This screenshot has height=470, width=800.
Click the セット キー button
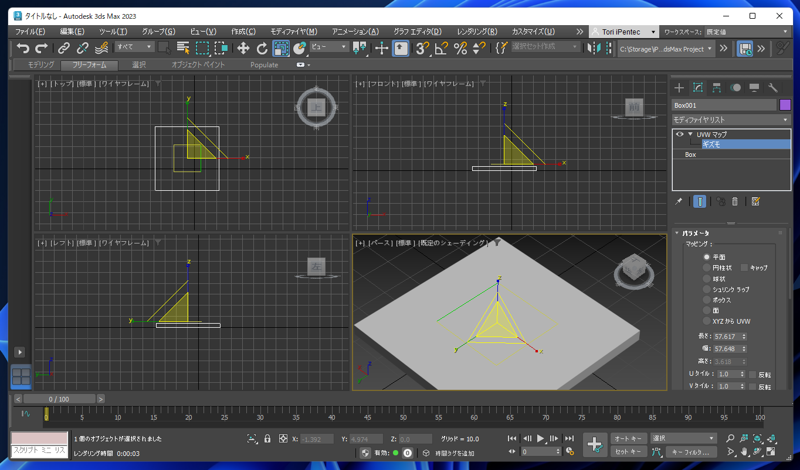628,452
